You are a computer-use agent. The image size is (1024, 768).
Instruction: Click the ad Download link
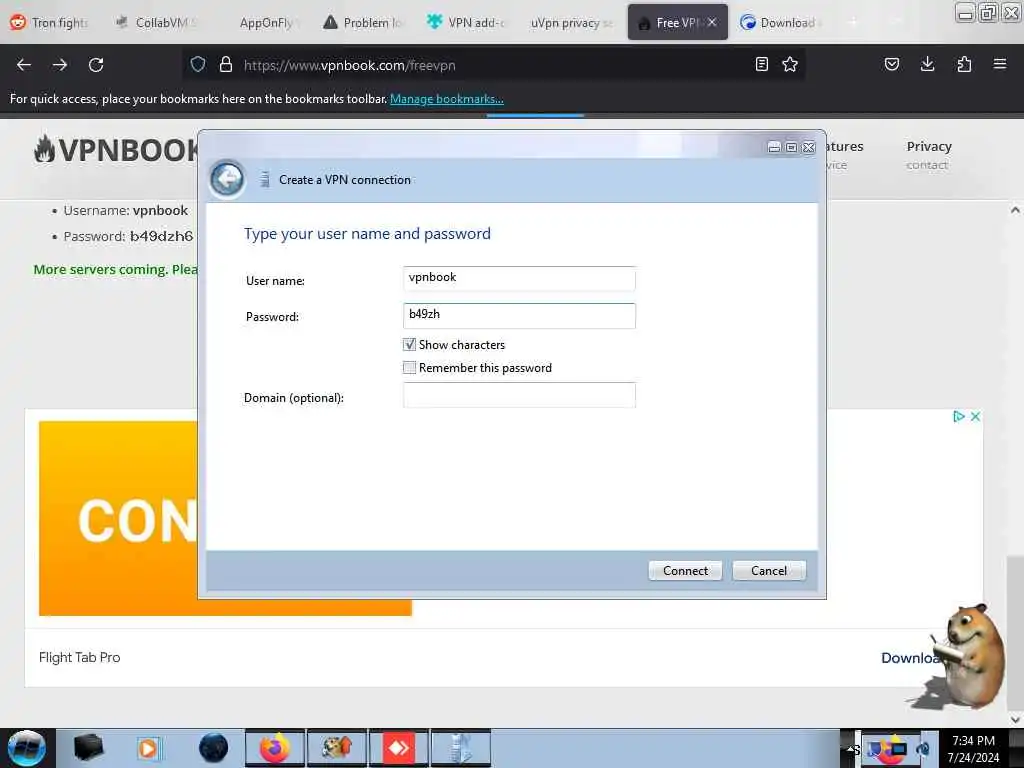tap(911, 658)
